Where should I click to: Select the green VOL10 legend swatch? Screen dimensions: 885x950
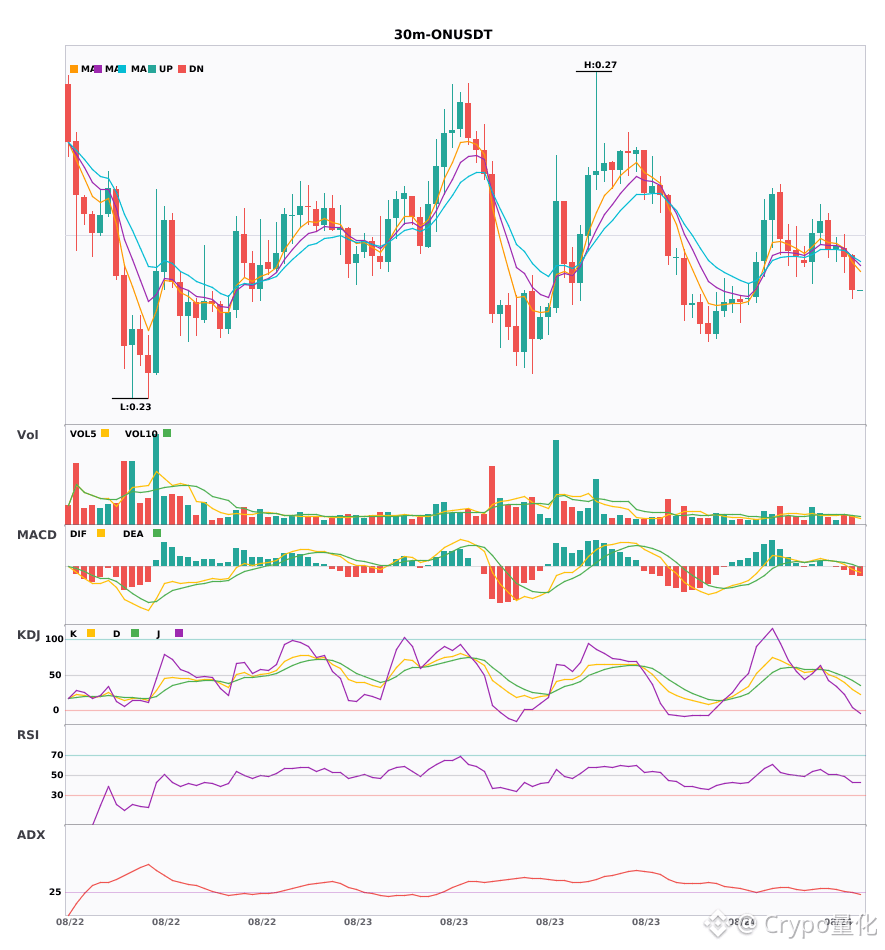tap(167, 433)
